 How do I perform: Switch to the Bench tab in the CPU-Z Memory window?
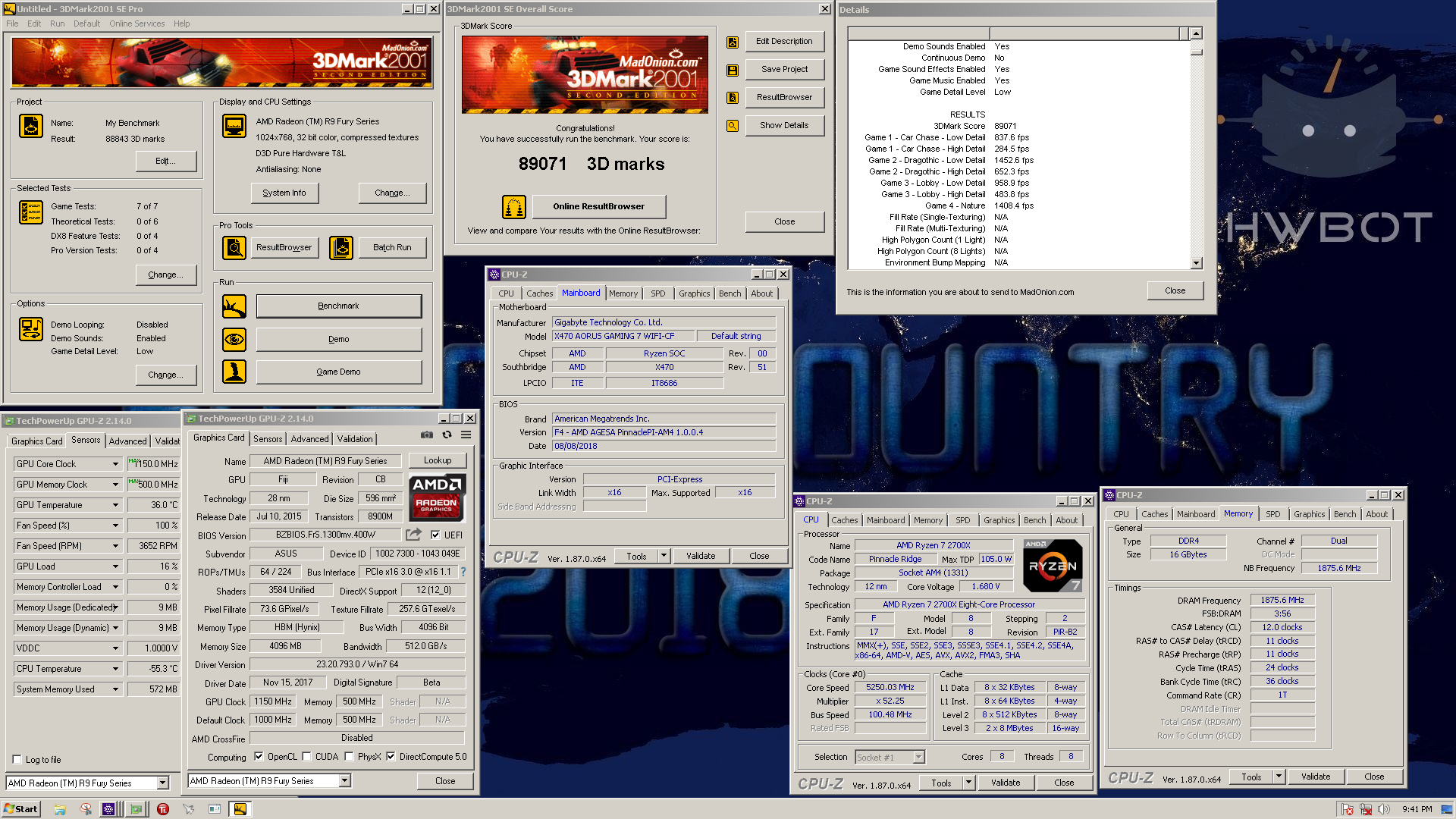[1345, 514]
